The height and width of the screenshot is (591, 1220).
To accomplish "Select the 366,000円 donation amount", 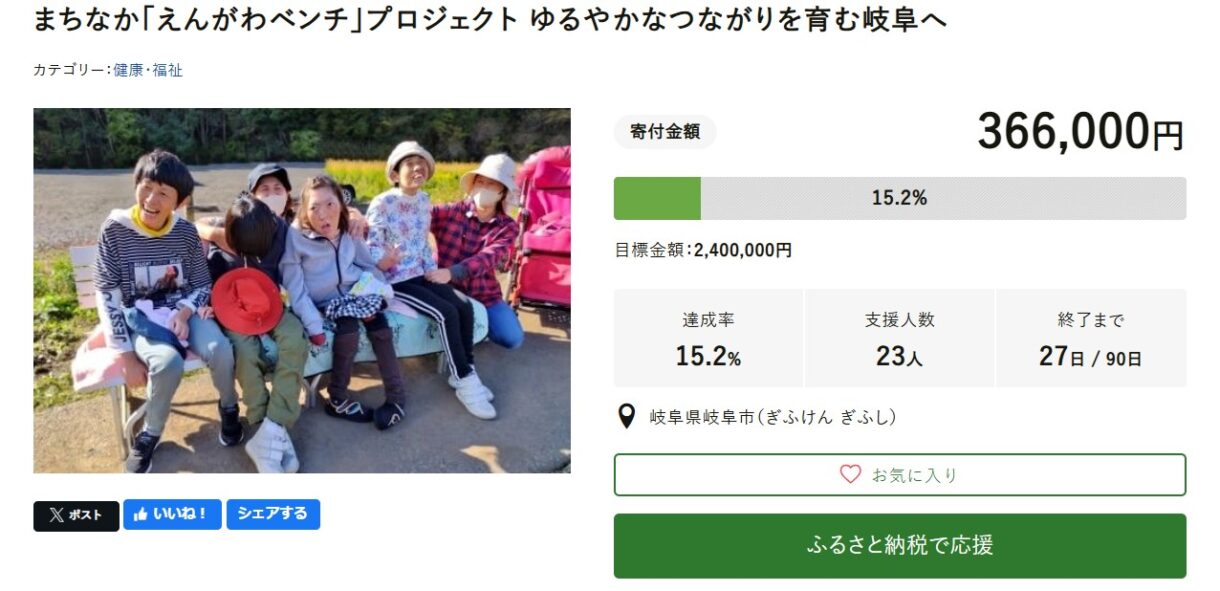I will [1080, 132].
